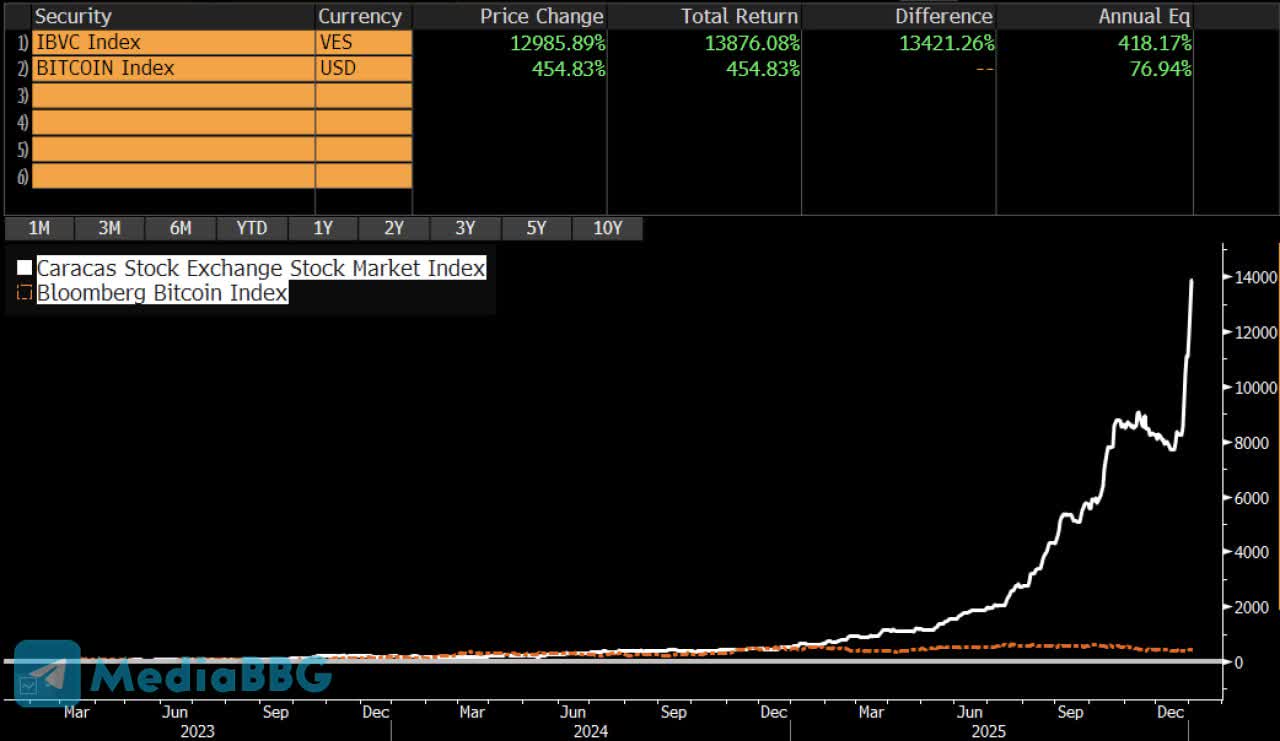Viewport: 1280px width, 741px height.
Task: Choose the 5Y period button
Action: pyautogui.click(x=536, y=228)
